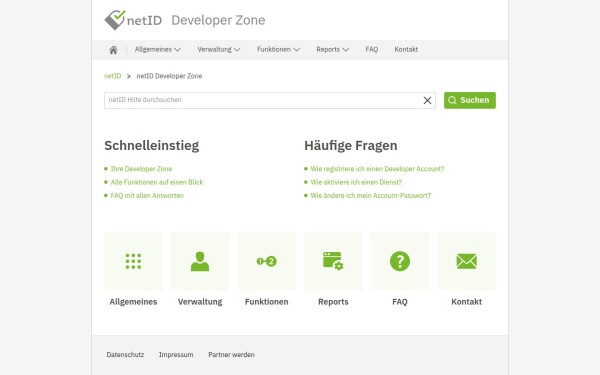Screen dimensions: 600x375
Task: Open the Allgemeines grid icon tile
Action: point(133,261)
